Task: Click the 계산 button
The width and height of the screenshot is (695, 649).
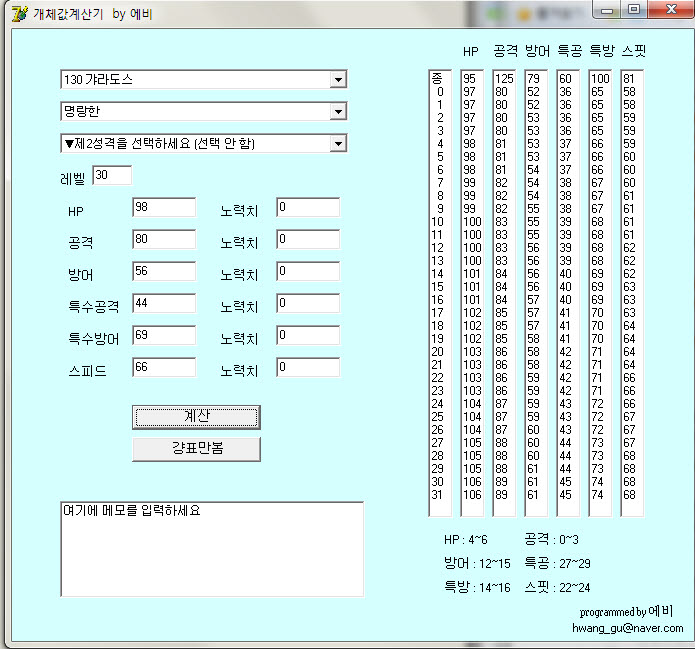Action: (196, 417)
